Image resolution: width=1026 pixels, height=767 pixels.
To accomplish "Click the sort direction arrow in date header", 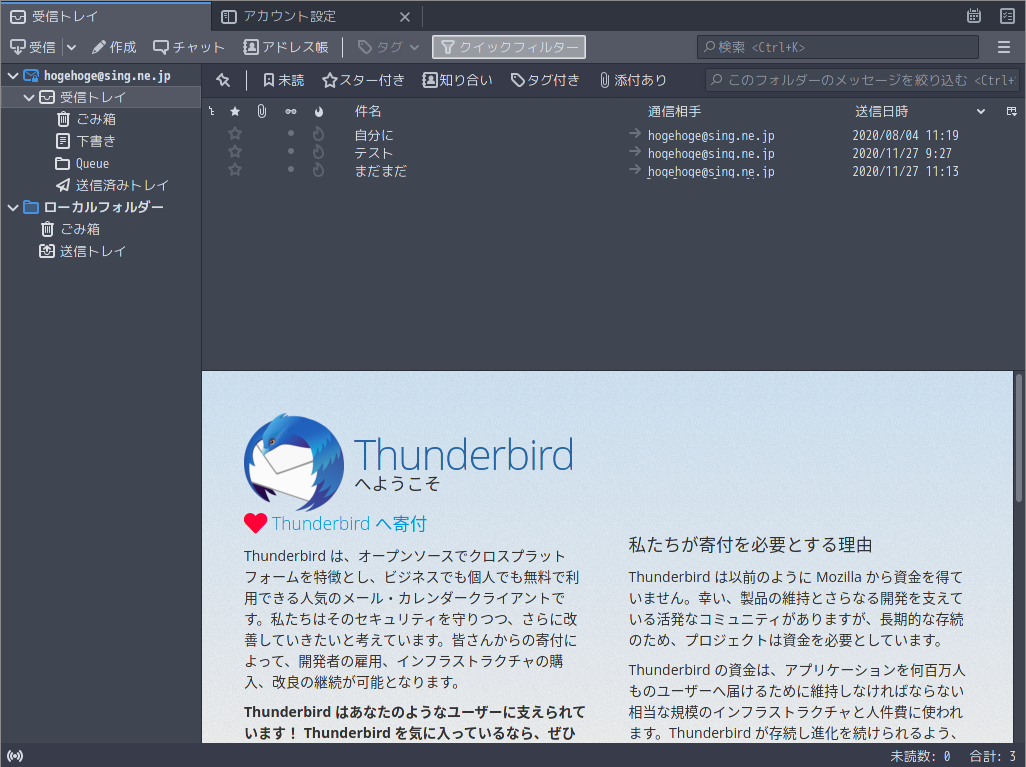I will click(981, 111).
